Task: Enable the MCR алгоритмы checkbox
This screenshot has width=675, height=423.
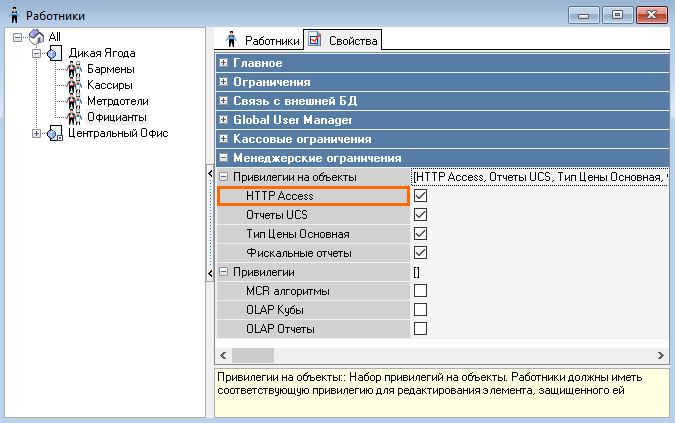Action: point(421,291)
